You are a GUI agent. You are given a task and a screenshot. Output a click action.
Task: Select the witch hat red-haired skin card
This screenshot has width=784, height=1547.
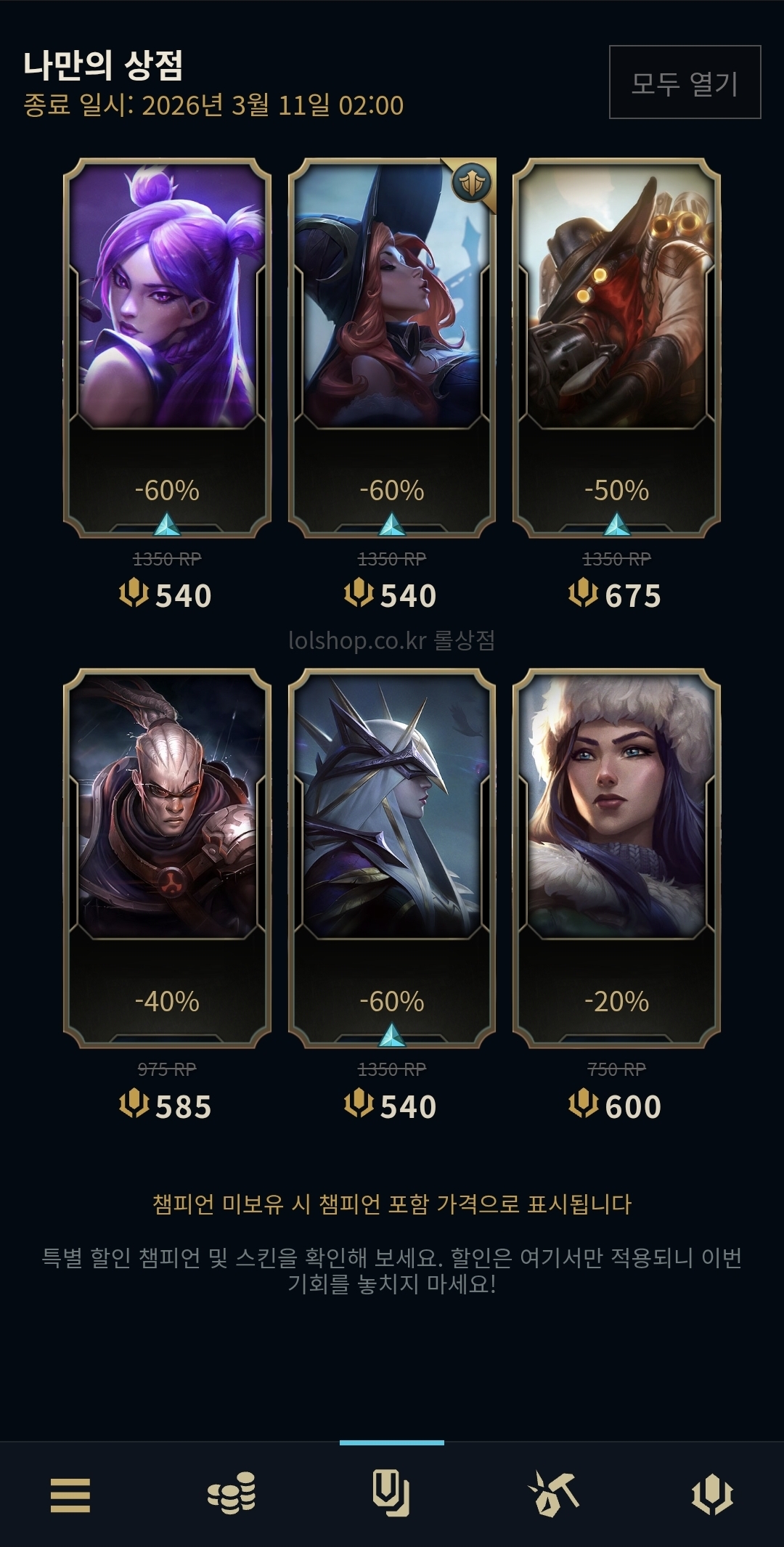[392, 348]
